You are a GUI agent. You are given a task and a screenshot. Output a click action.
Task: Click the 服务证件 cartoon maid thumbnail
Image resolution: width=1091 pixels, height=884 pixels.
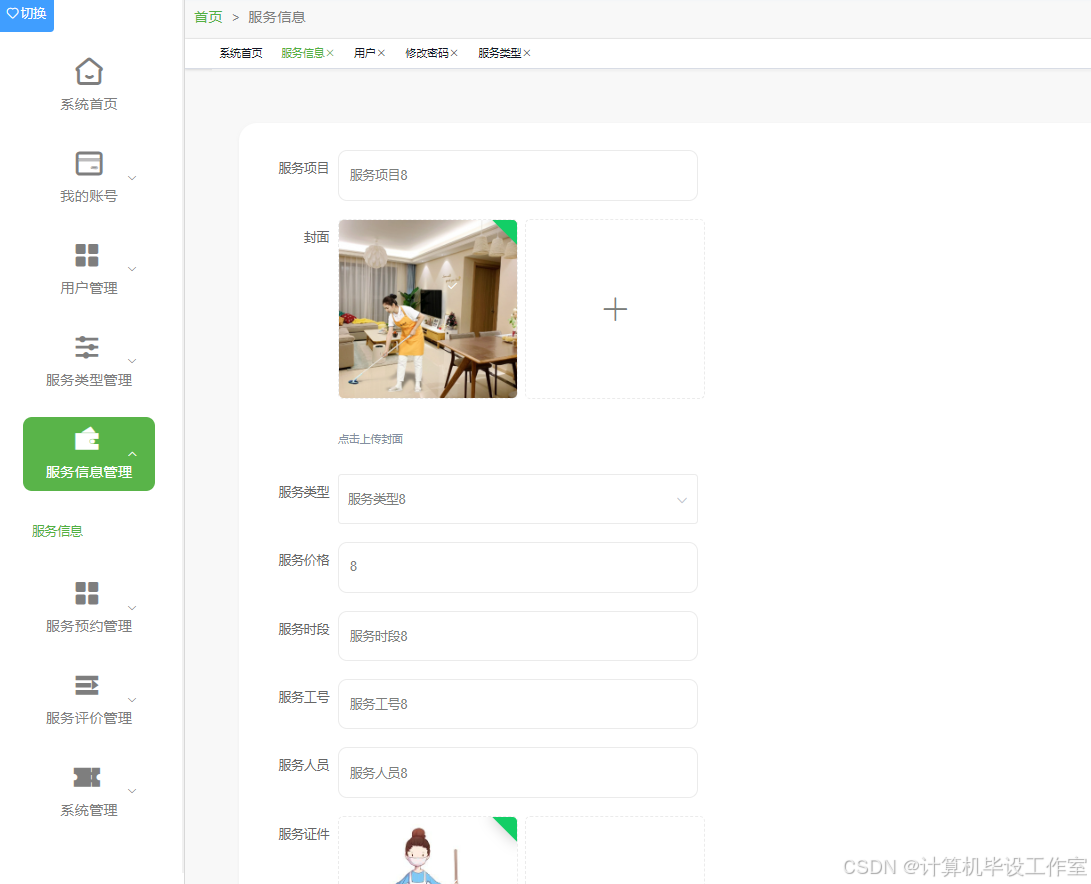[428, 851]
